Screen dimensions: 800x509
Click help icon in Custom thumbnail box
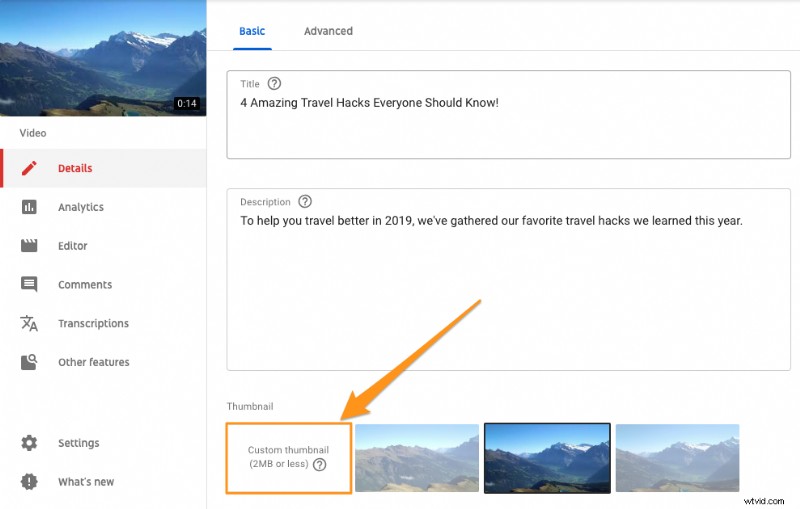click(319, 465)
